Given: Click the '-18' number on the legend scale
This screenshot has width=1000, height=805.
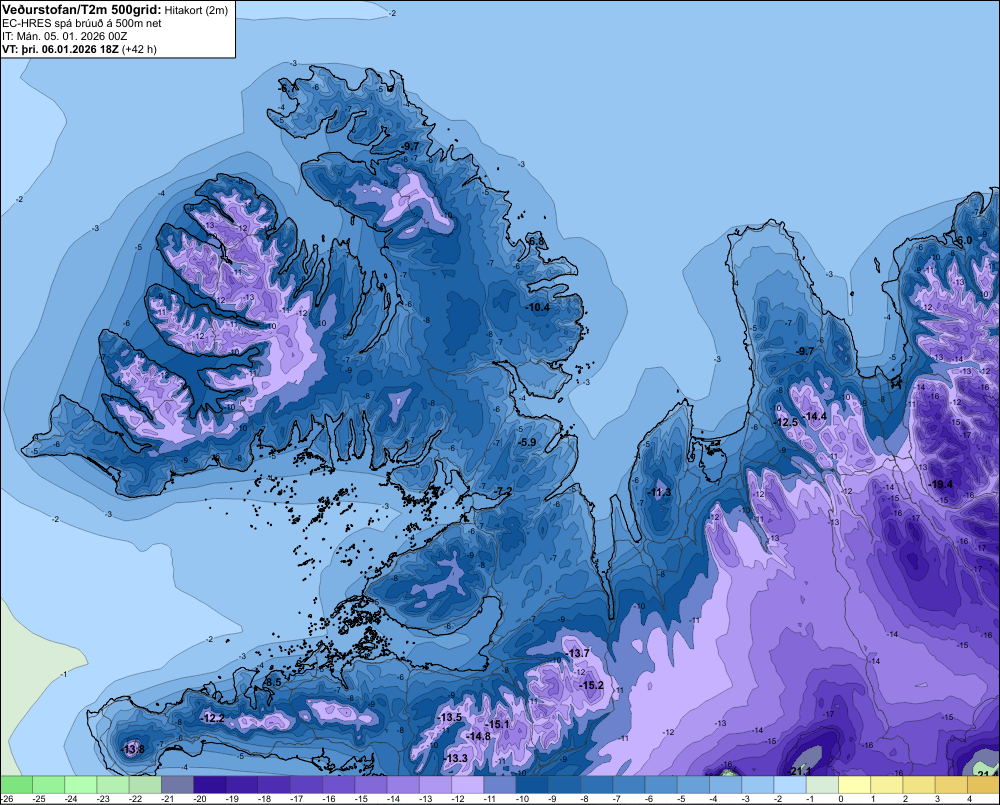Looking at the screenshot, I should tap(264, 799).
